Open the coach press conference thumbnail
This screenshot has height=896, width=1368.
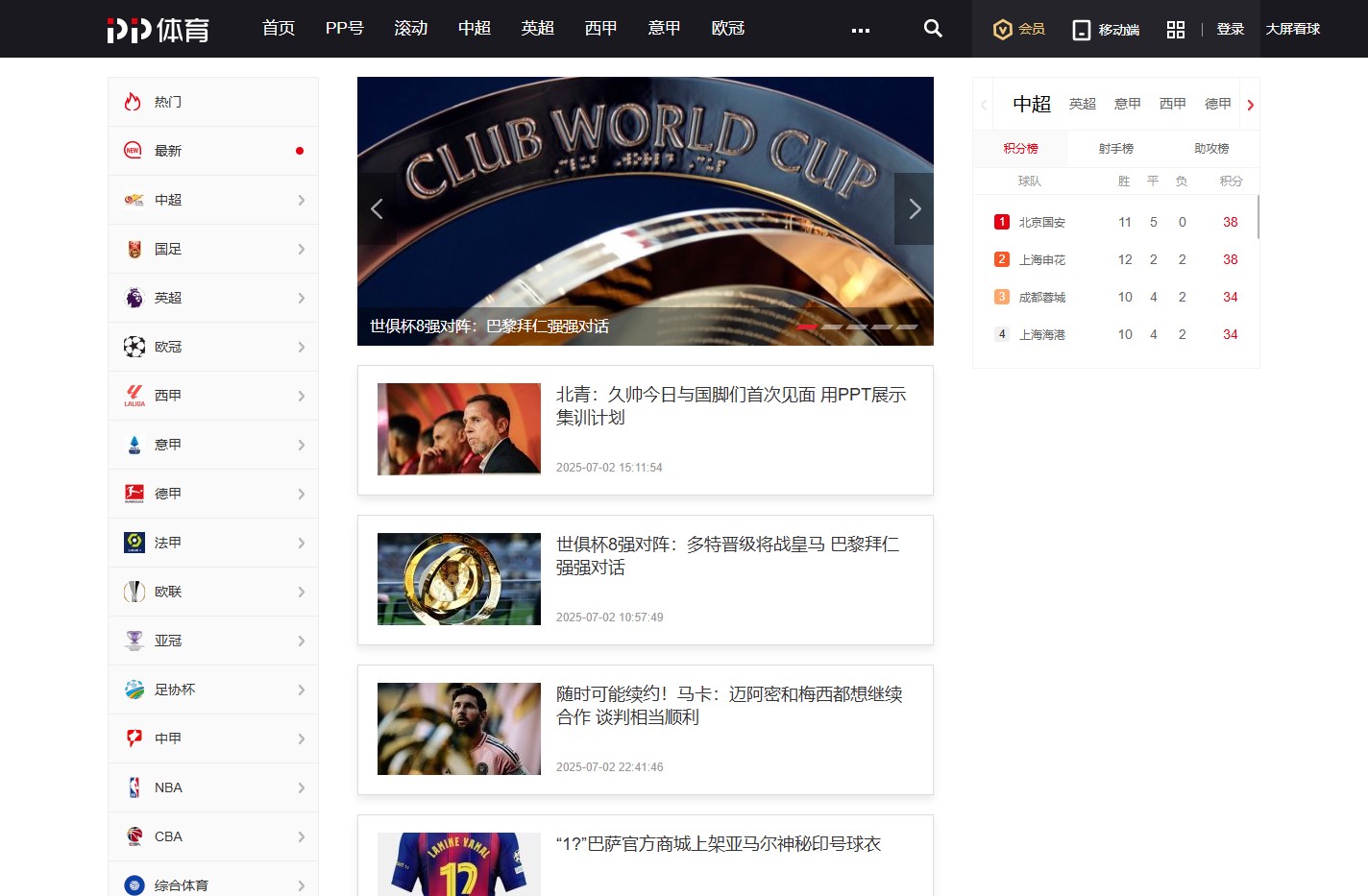459,429
